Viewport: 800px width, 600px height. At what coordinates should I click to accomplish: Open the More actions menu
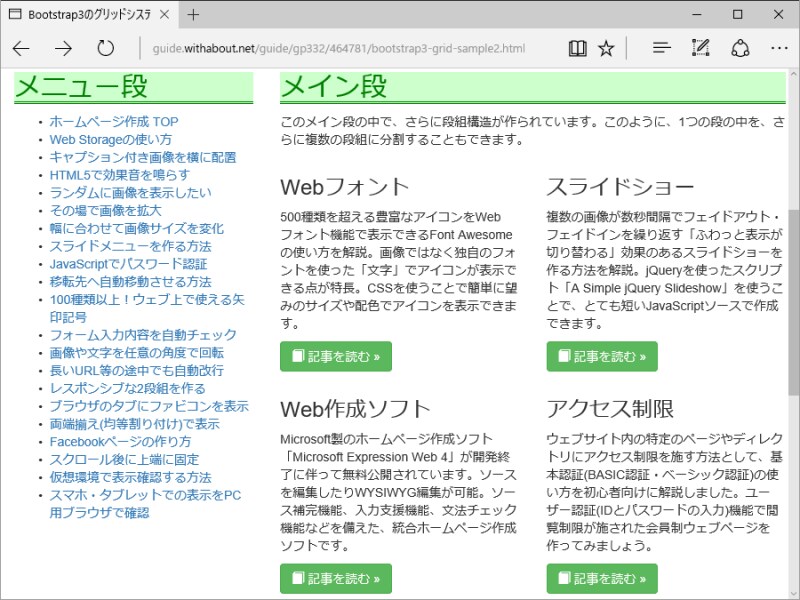click(779, 46)
